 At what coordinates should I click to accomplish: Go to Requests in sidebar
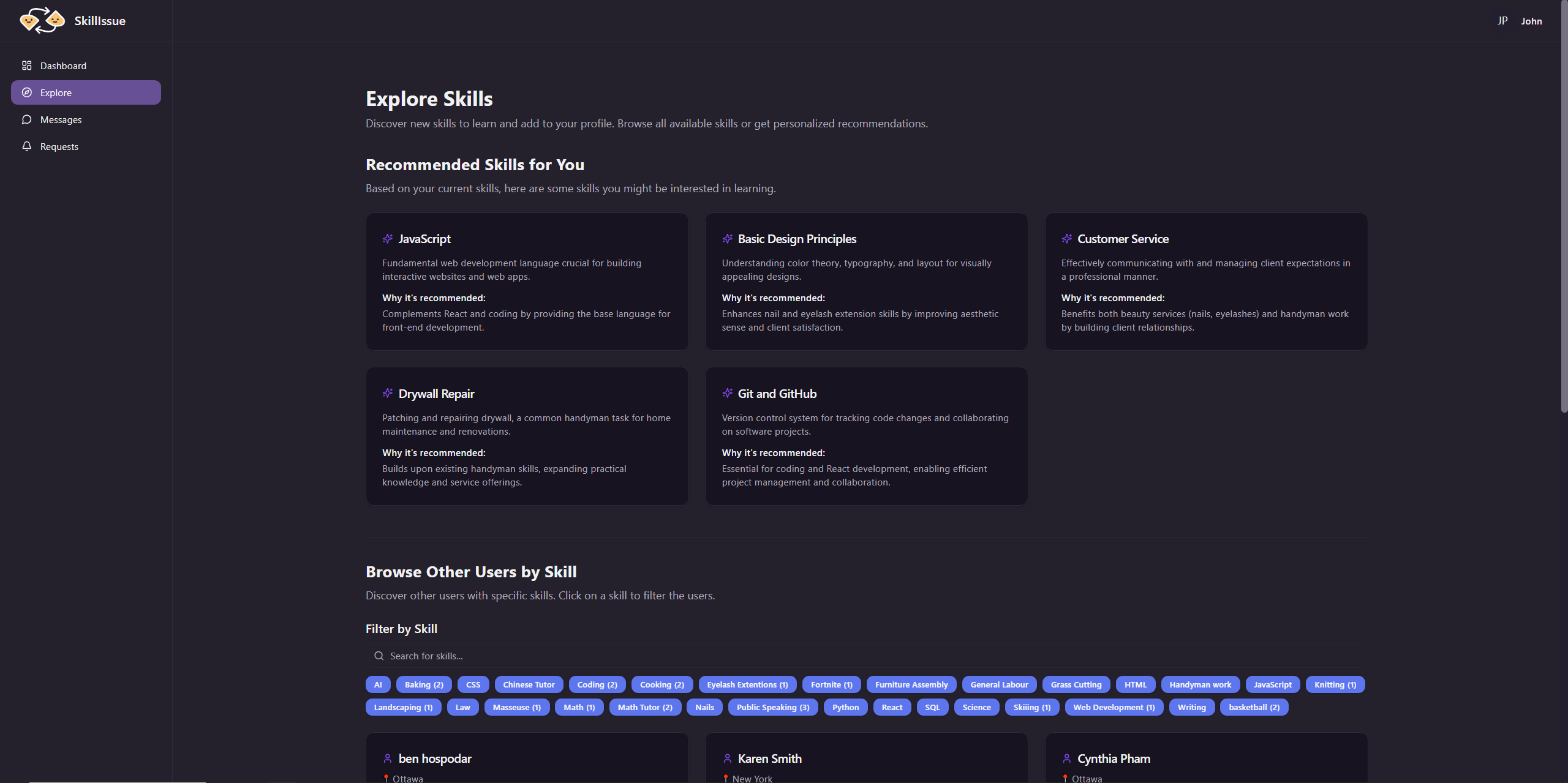click(x=59, y=146)
